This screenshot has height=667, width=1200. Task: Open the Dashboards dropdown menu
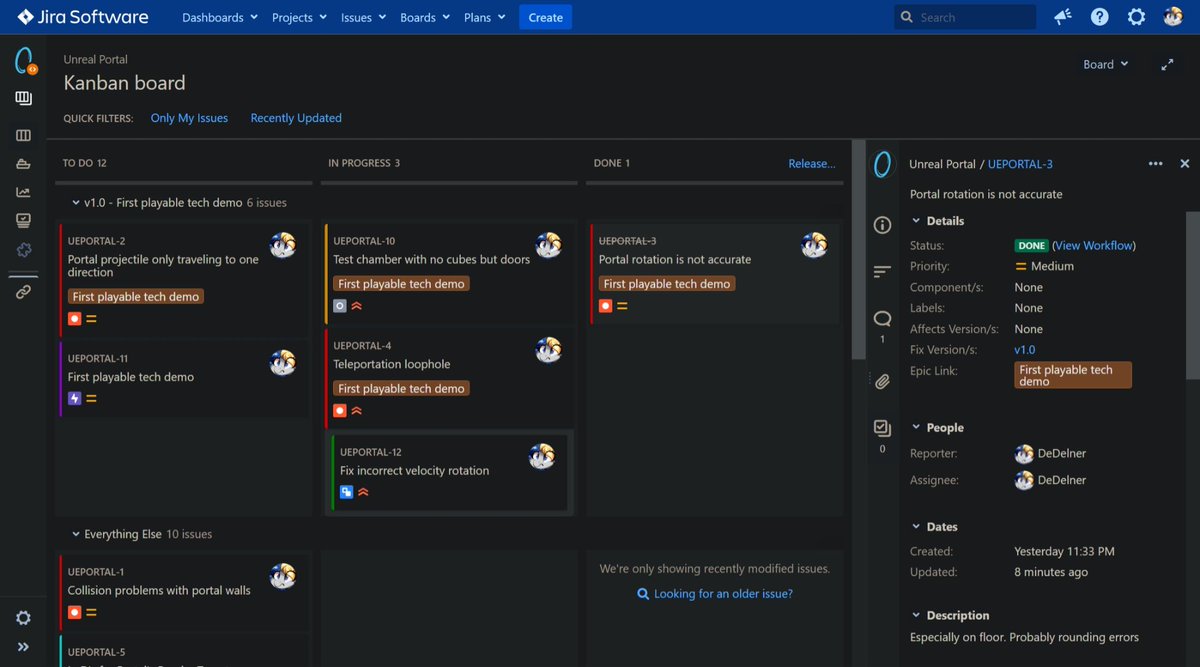pyautogui.click(x=219, y=17)
